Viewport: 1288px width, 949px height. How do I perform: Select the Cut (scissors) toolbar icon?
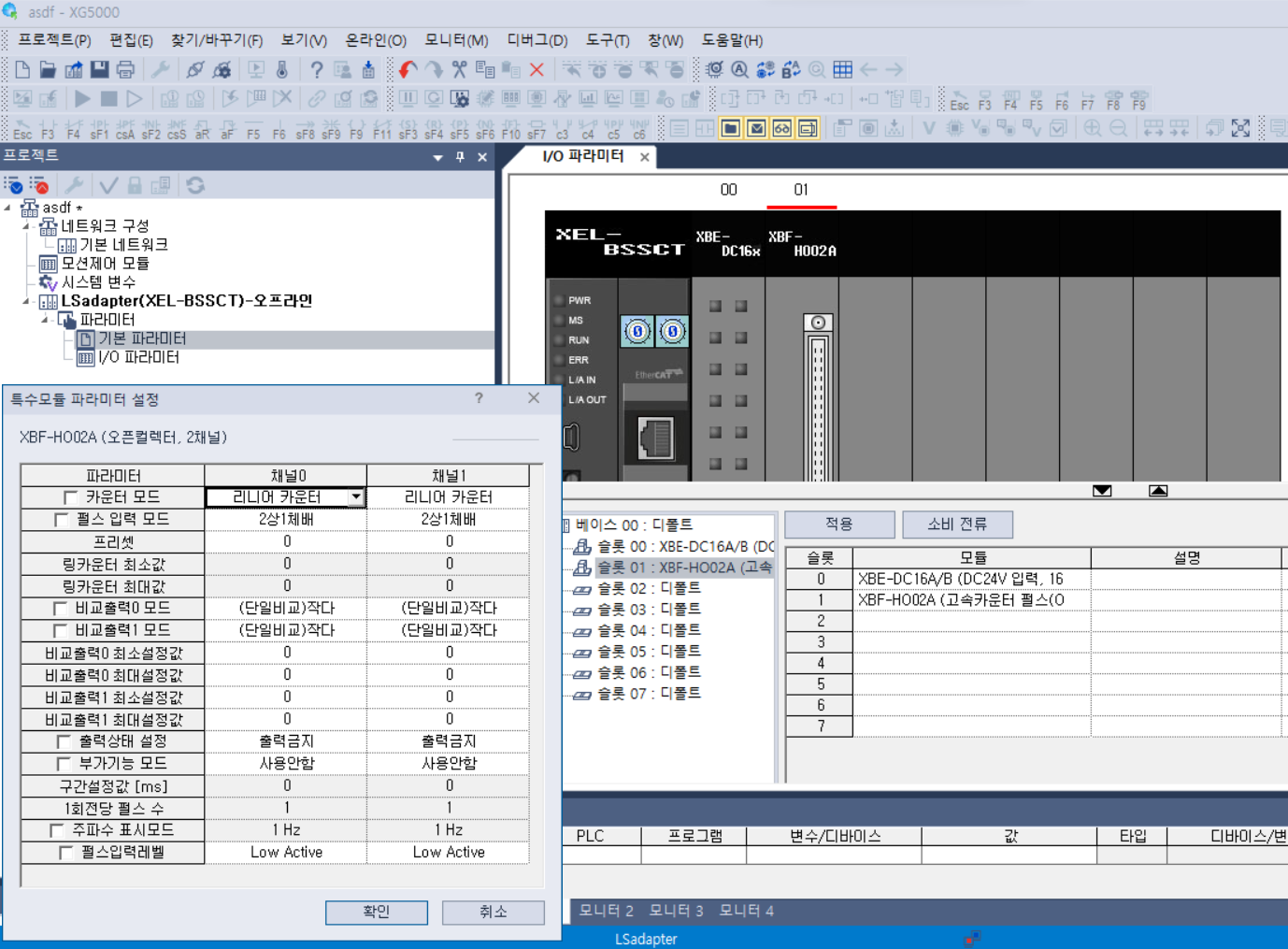(458, 69)
